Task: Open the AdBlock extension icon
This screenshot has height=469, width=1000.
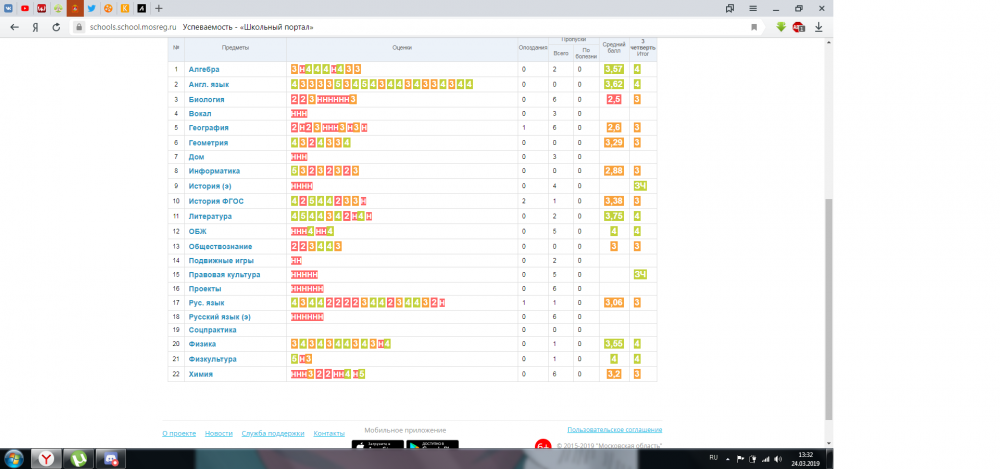Action: (798, 27)
